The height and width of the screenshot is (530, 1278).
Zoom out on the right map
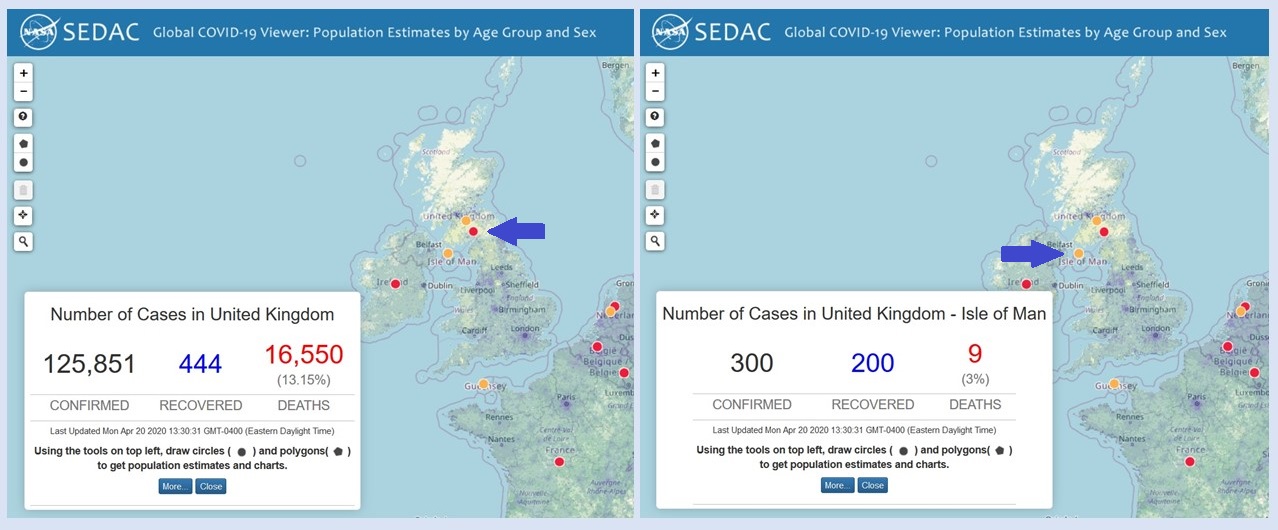(655, 92)
